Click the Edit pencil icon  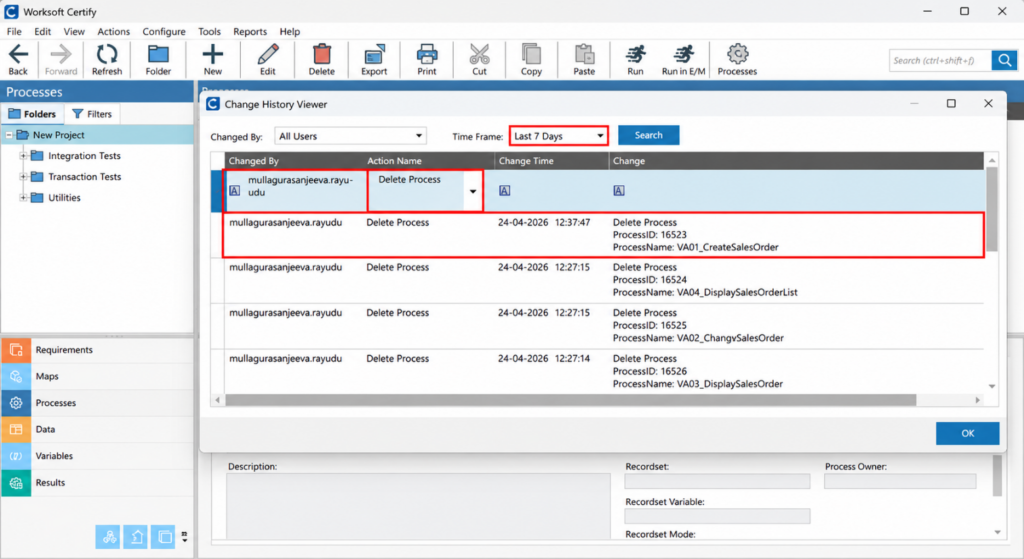(268, 59)
